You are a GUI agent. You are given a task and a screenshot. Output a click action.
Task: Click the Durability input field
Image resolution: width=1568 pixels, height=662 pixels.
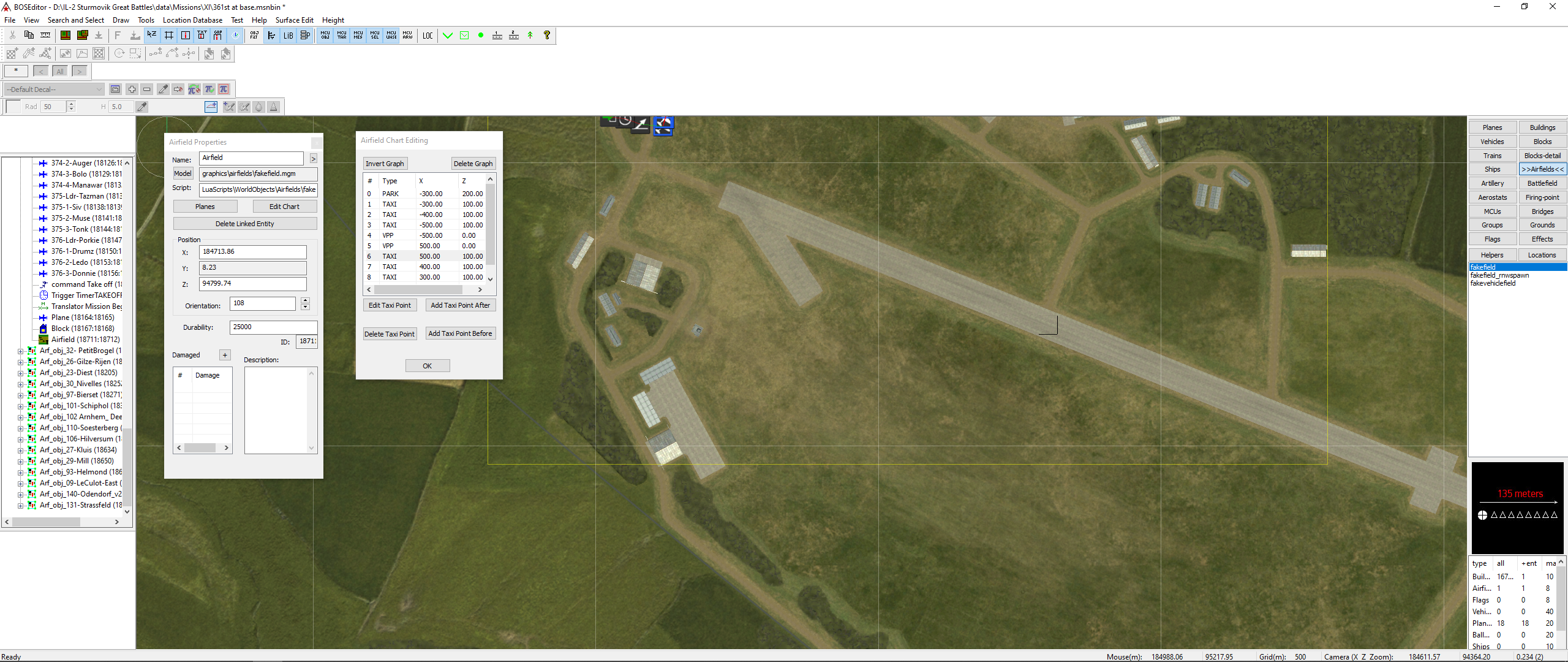[x=273, y=327]
